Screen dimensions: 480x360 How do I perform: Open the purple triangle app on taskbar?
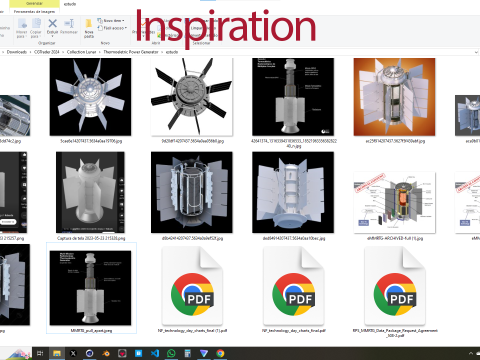pos(204,353)
